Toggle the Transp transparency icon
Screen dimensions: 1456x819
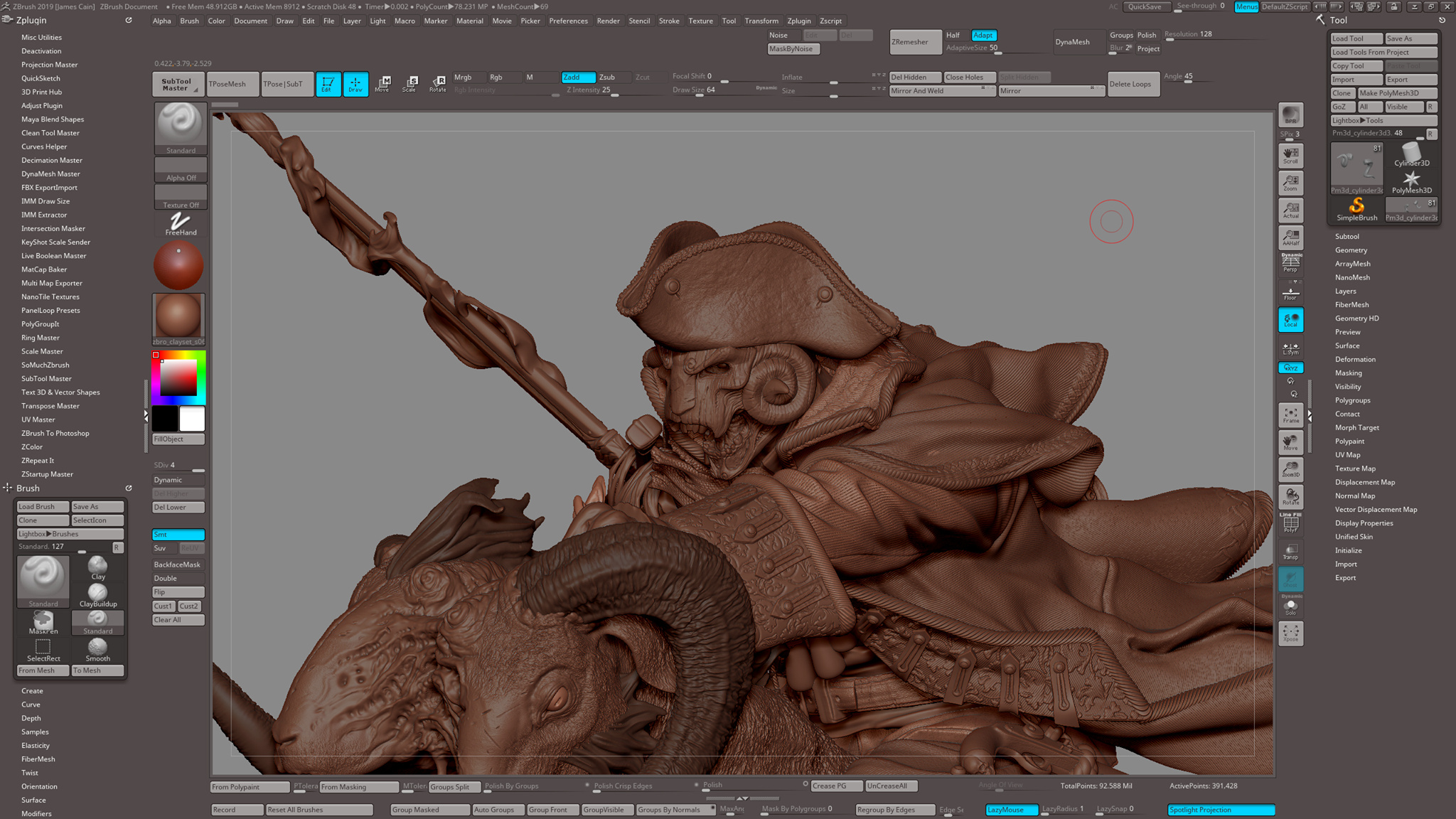1290,552
